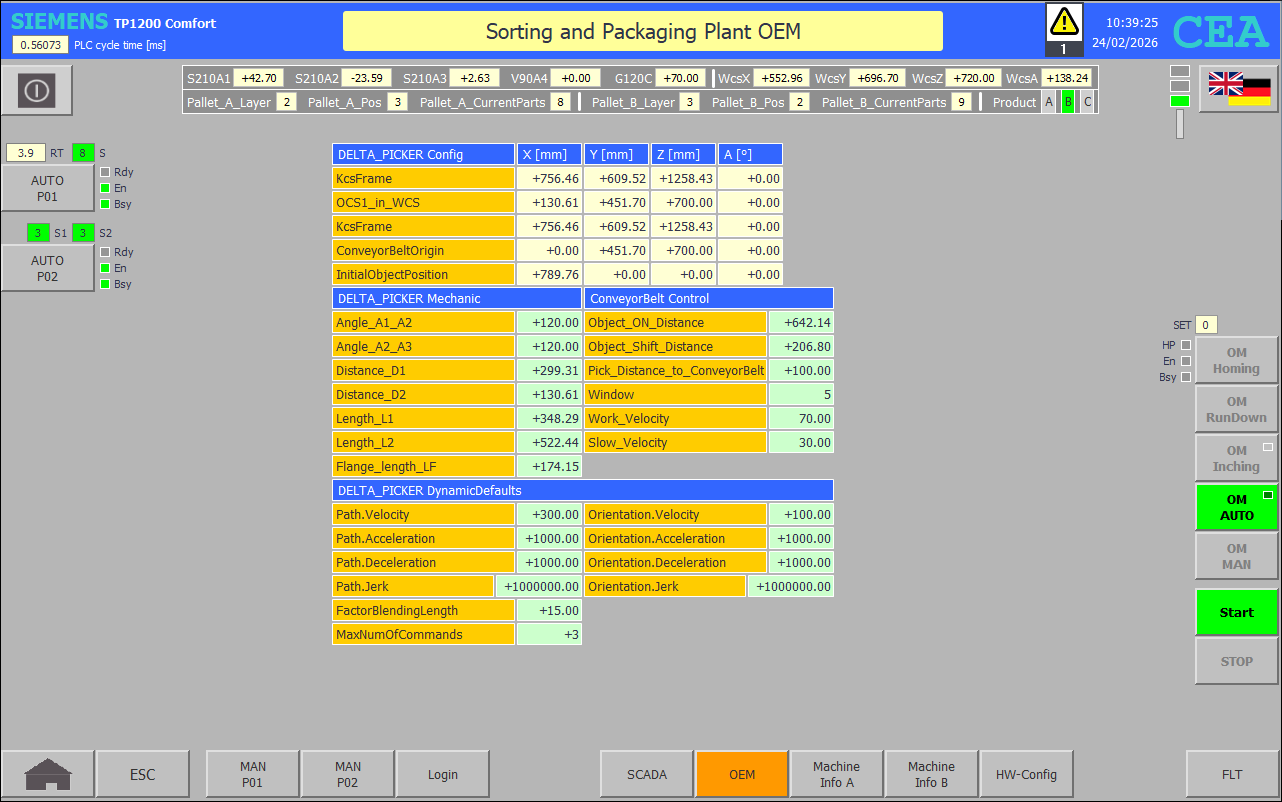Select product B indicator
The height and width of the screenshot is (802, 1282).
click(1067, 102)
